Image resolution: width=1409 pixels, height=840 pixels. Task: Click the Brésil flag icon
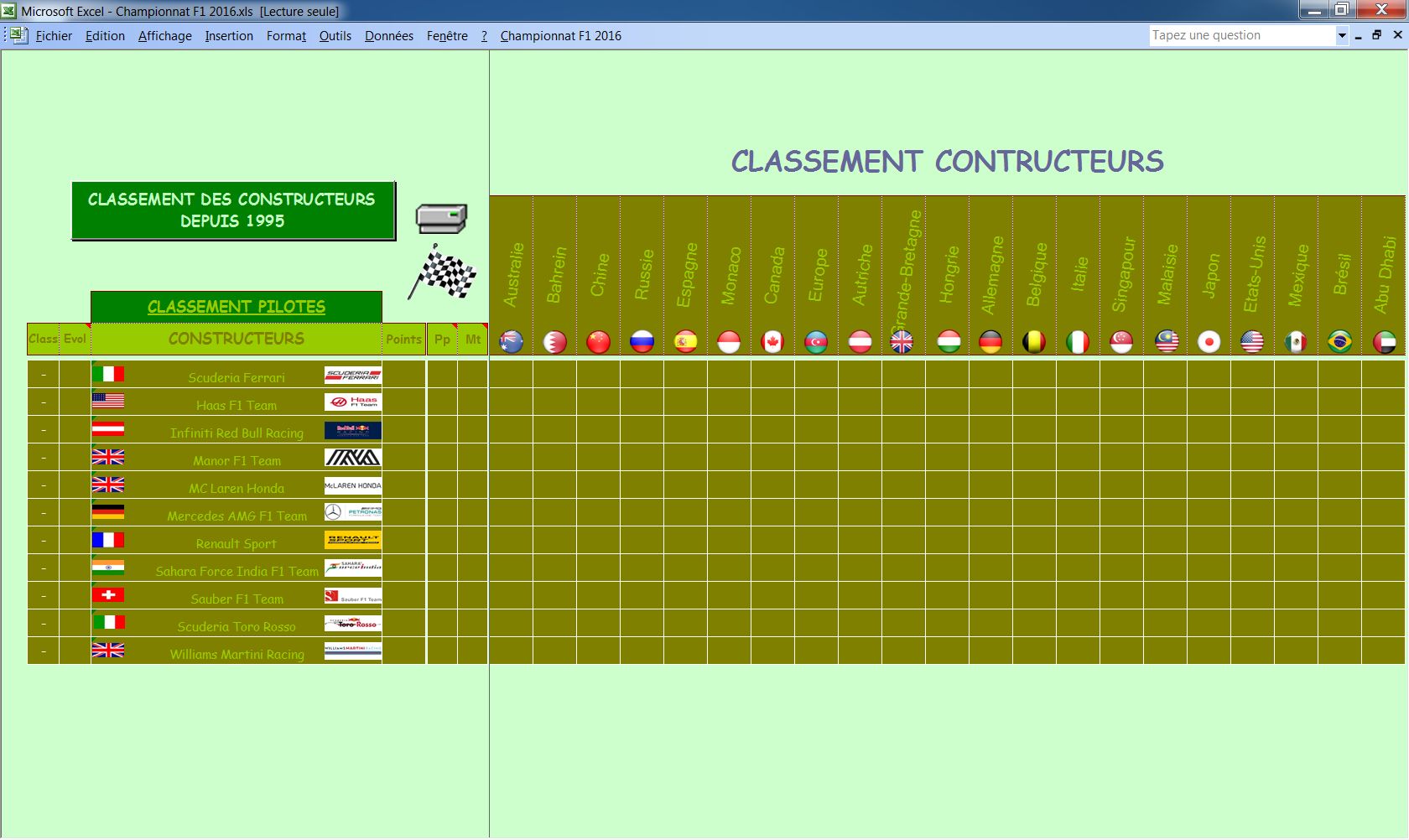pyautogui.click(x=1340, y=342)
